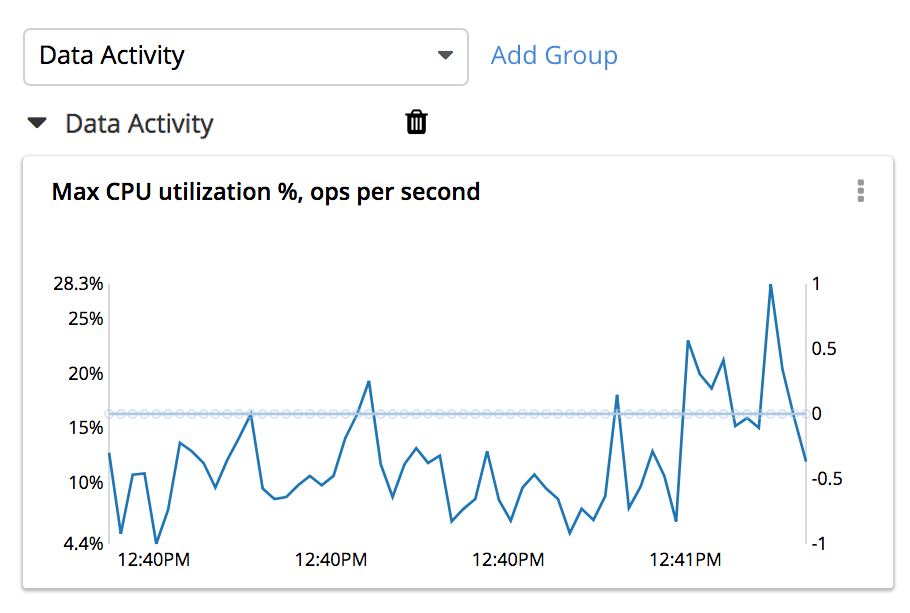Click the Add Group link
The width and height of the screenshot is (910, 613).
[554, 55]
